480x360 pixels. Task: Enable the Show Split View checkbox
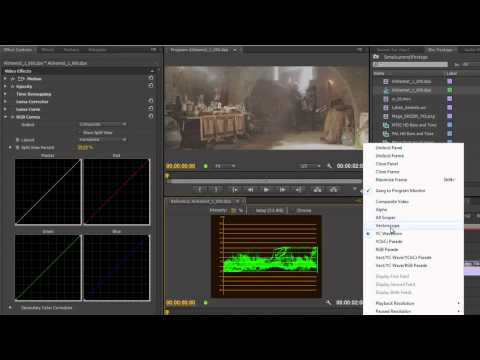(x=80, y=132)
